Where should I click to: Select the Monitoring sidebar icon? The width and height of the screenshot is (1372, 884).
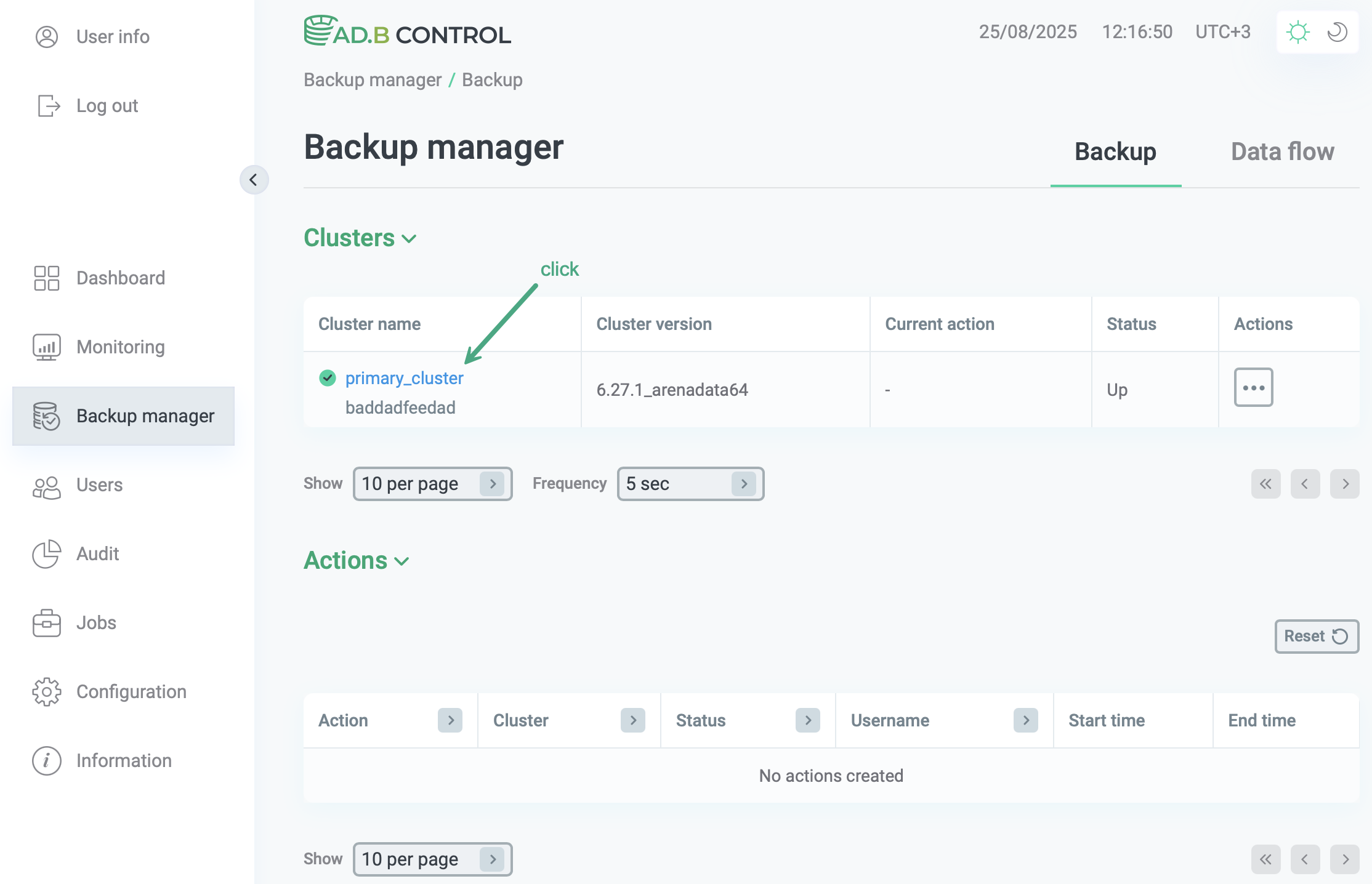click(x=46, y=347)
